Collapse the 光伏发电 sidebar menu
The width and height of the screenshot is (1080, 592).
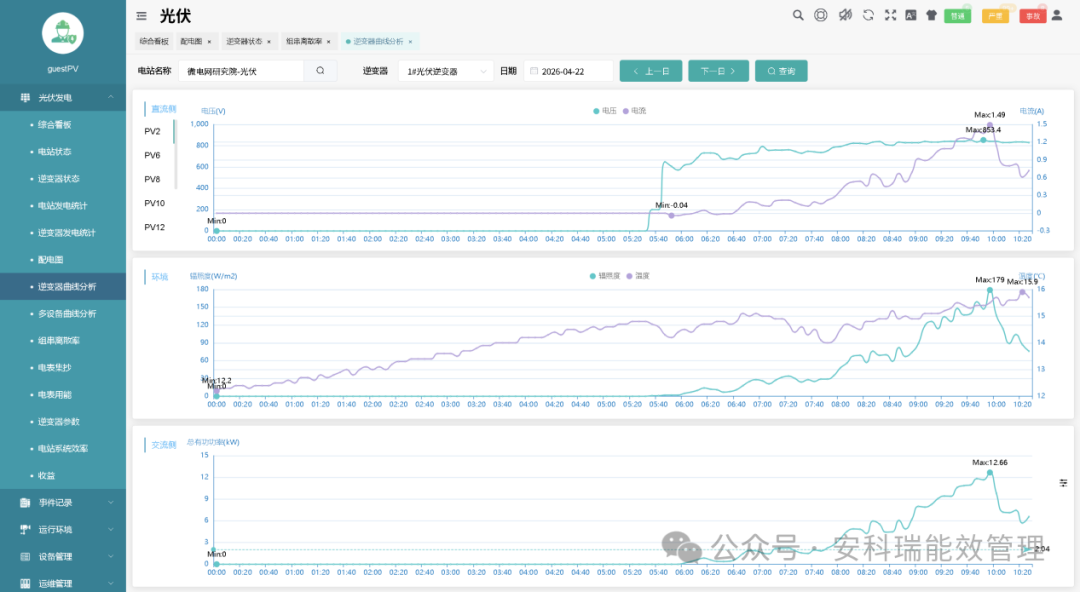click(x=63, y=98)
